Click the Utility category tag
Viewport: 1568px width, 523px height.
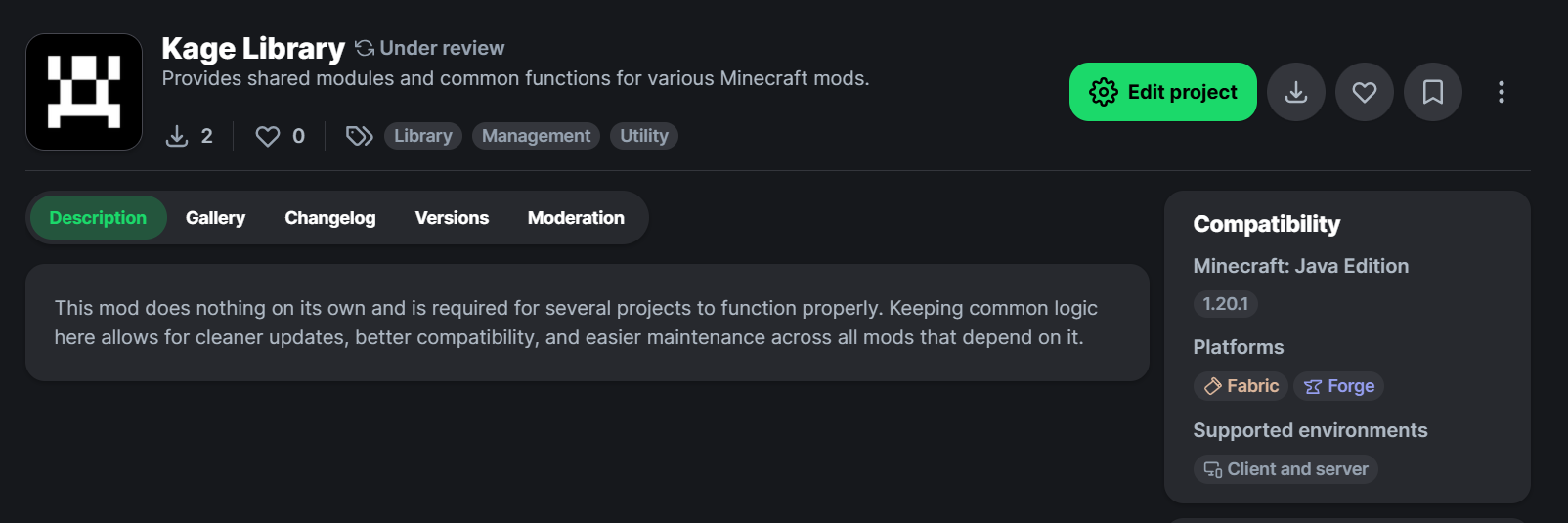pyautogui.click(x=643, y=136)
